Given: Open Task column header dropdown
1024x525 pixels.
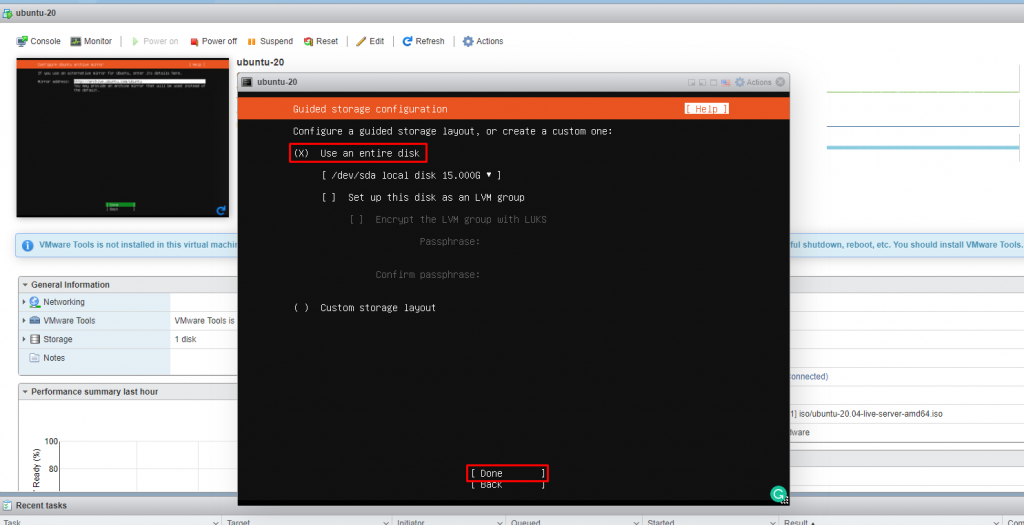Looking at the screenshot, I should coord(216,522).
